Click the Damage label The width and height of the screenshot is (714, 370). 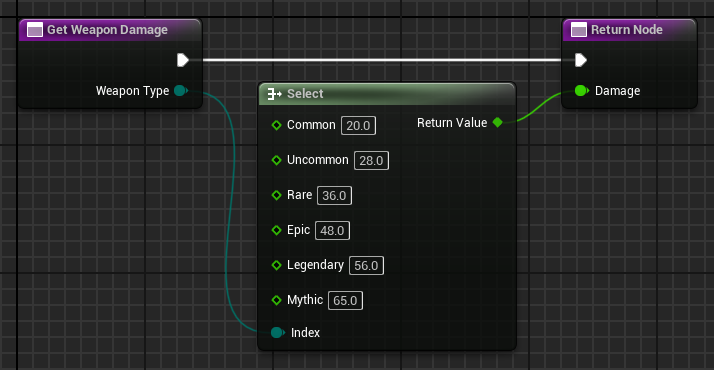[x=617, y=91]
